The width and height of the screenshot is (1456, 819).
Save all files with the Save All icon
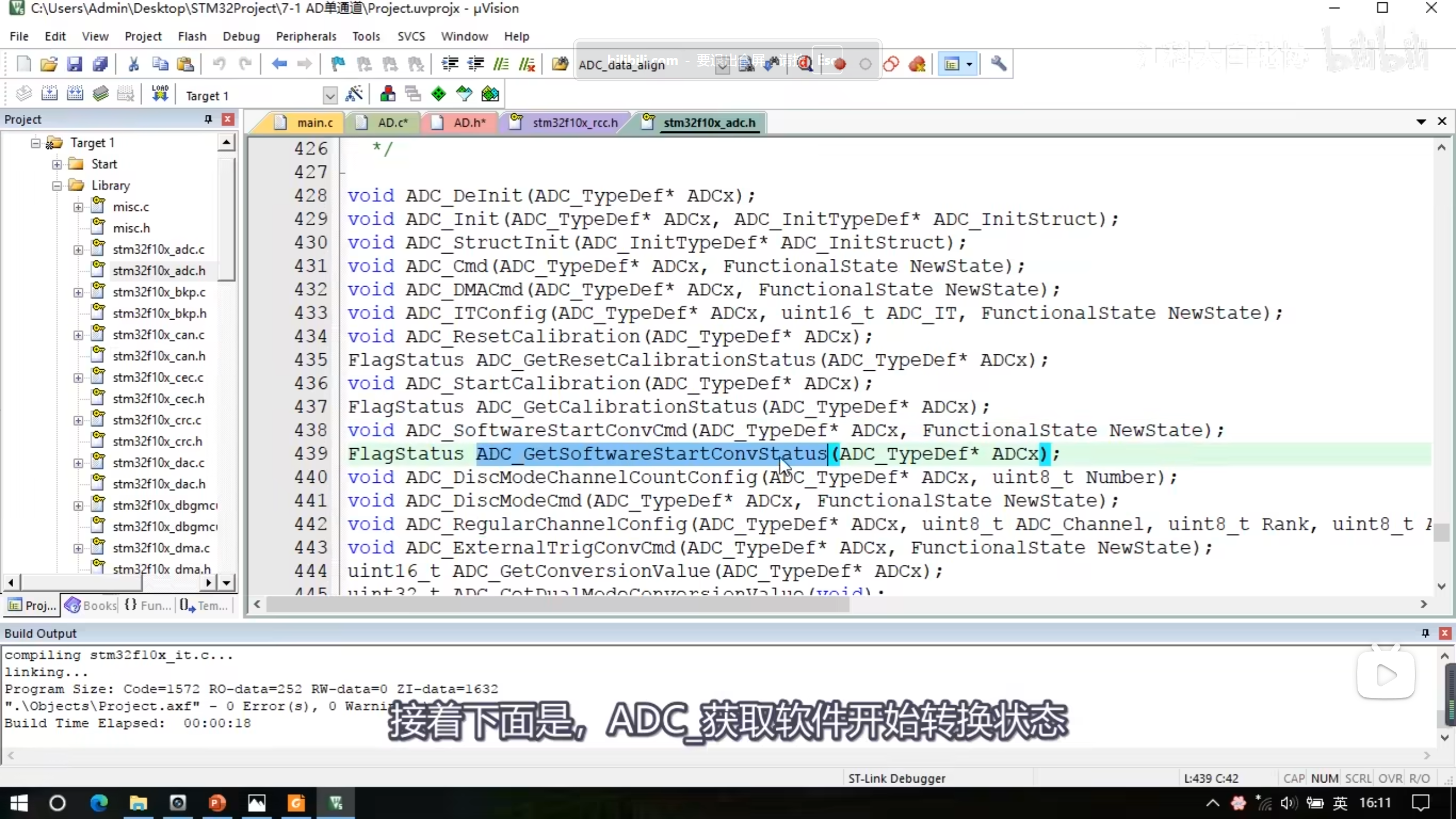click(100, 64)
